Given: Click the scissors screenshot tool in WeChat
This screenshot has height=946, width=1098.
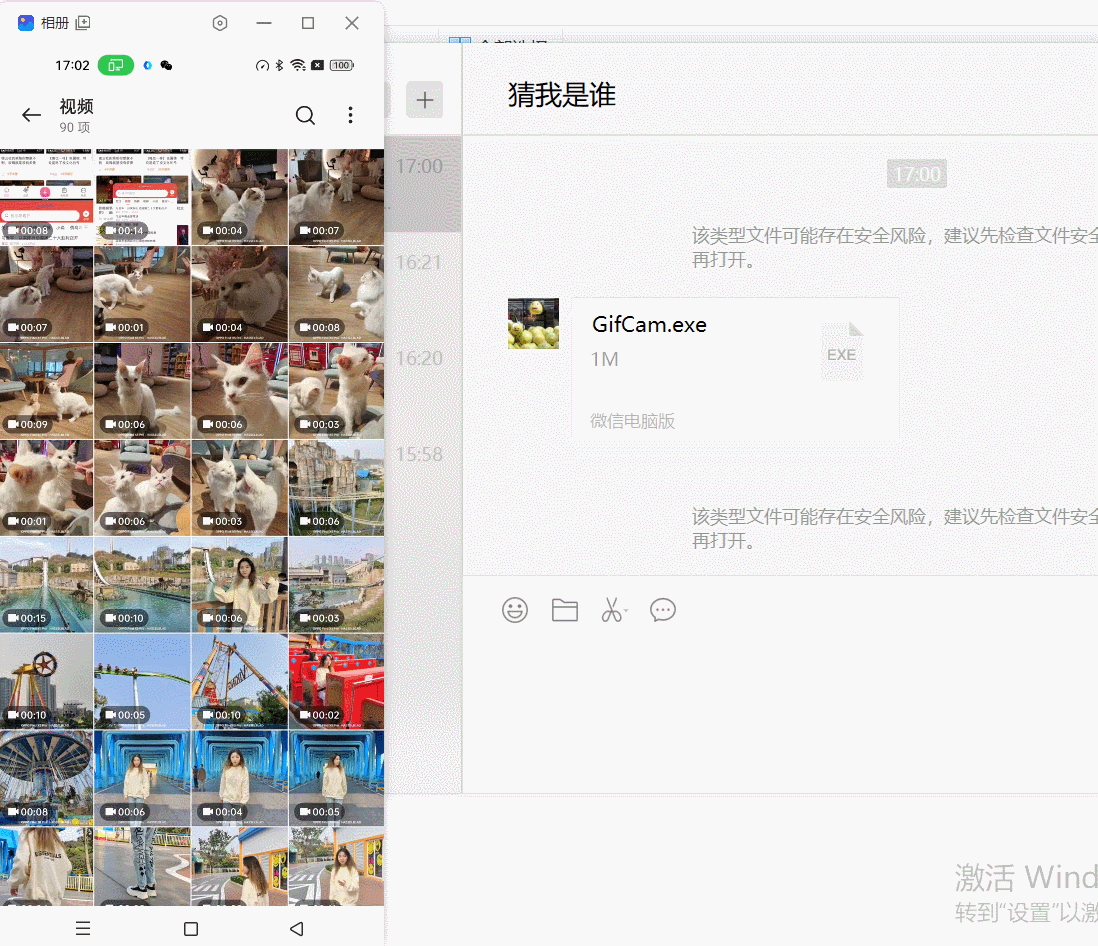Looking at the screenshot, I should (613, 610).
